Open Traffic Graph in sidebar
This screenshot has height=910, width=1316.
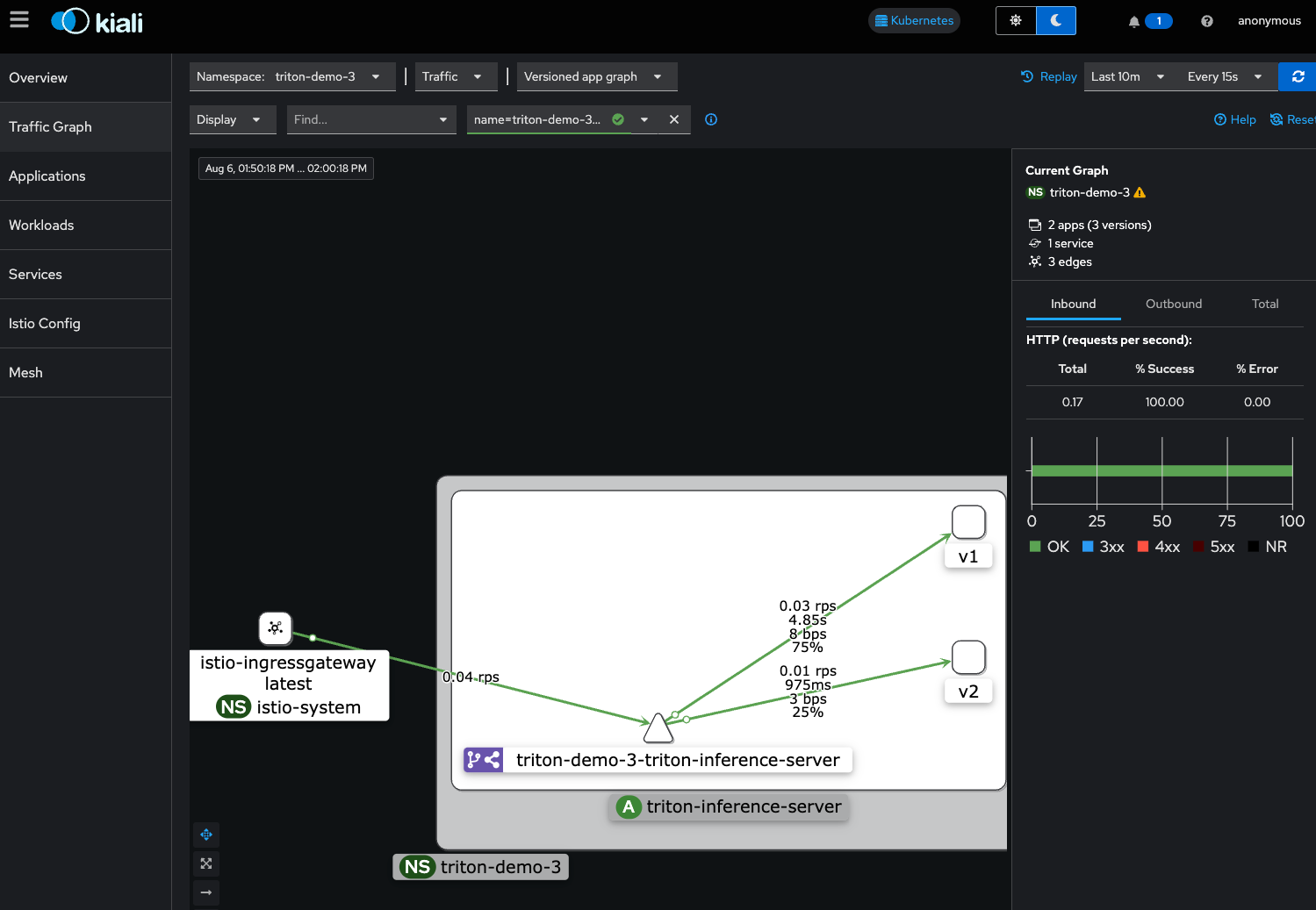[85, 127]
